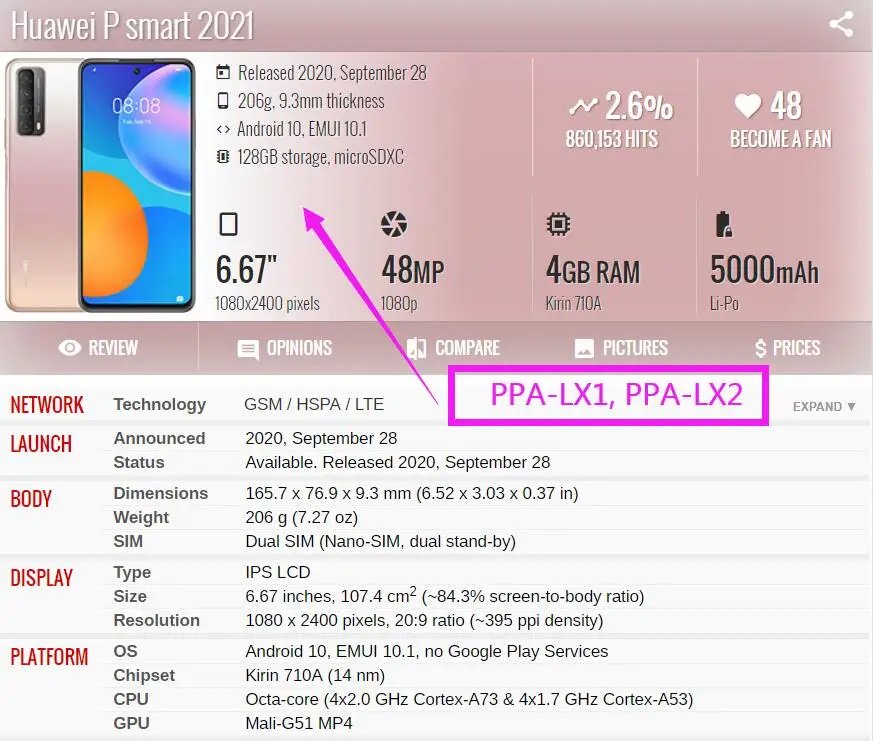Expand the Network section details
873x741 pixels.
[x=823, y=406]
